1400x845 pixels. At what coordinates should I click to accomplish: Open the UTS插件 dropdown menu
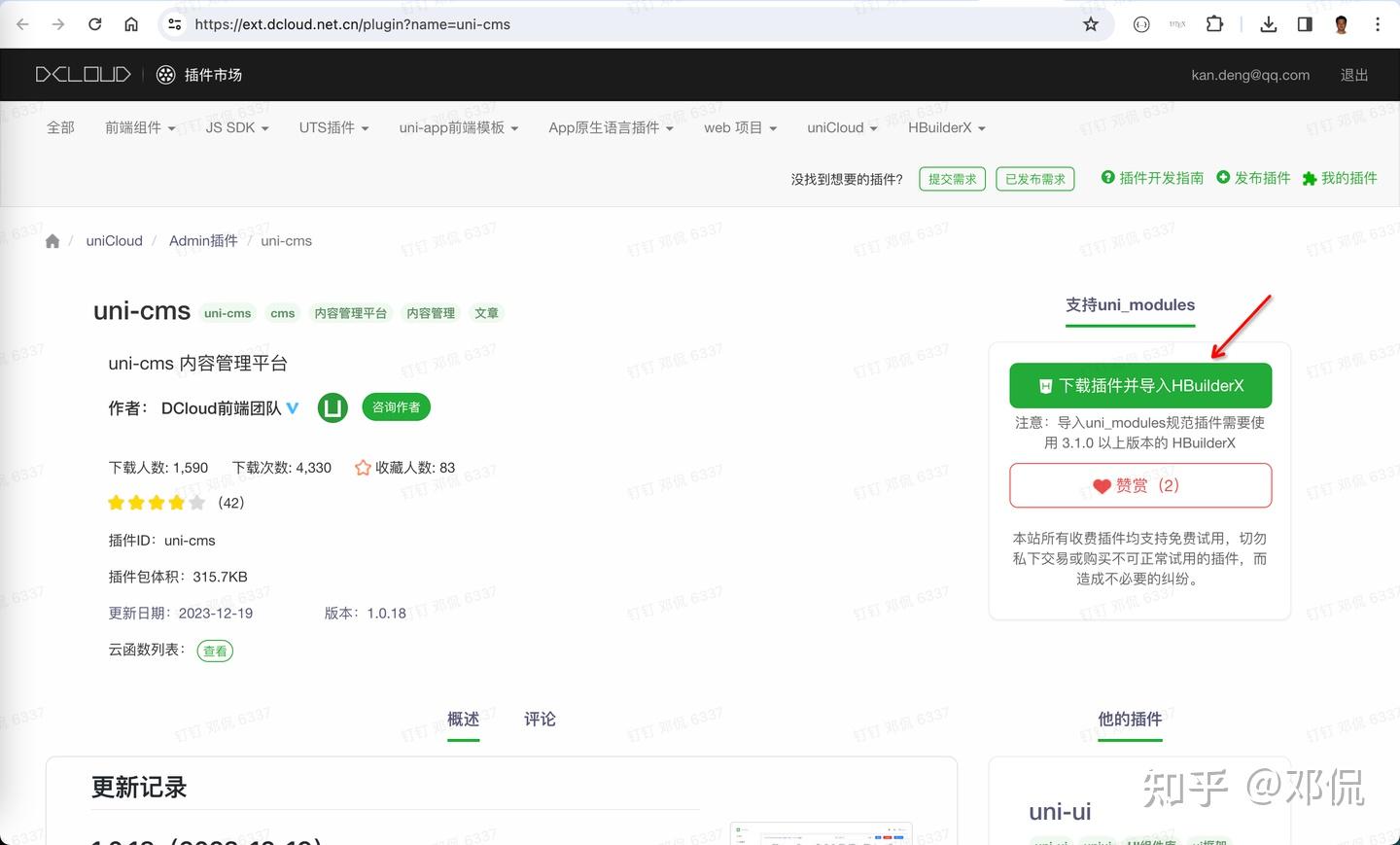click(x=333, y=127)
